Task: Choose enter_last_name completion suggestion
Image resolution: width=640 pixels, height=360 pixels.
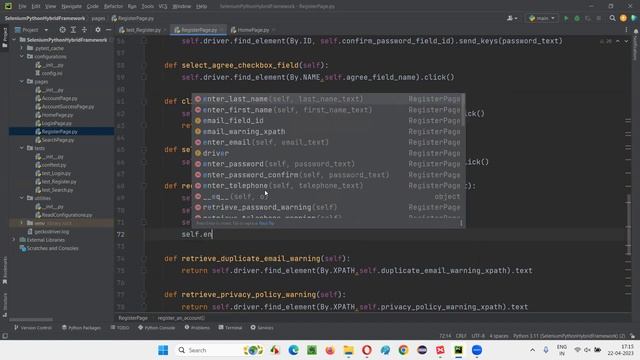Action: pyautogui.click(x=327, y=99)
